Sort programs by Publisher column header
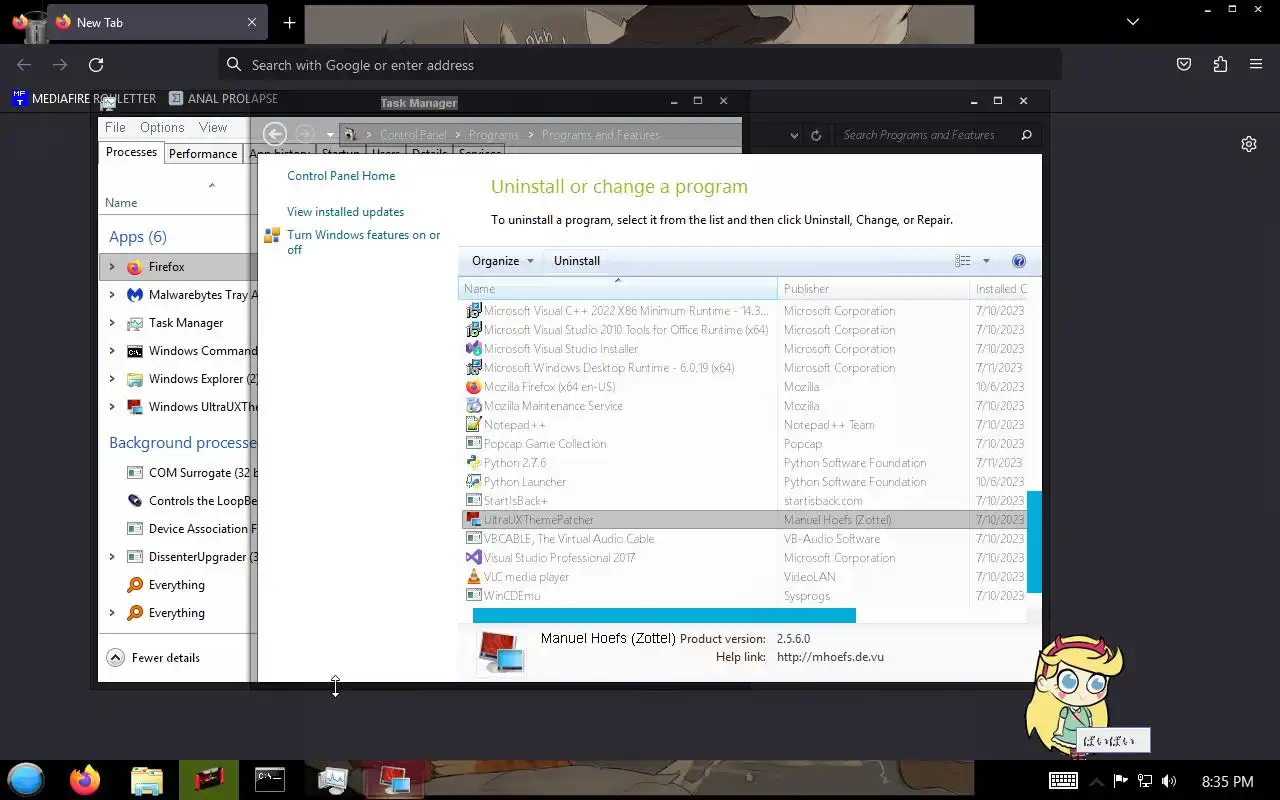This screenshot has height=800, width=1280. (873, 289)
